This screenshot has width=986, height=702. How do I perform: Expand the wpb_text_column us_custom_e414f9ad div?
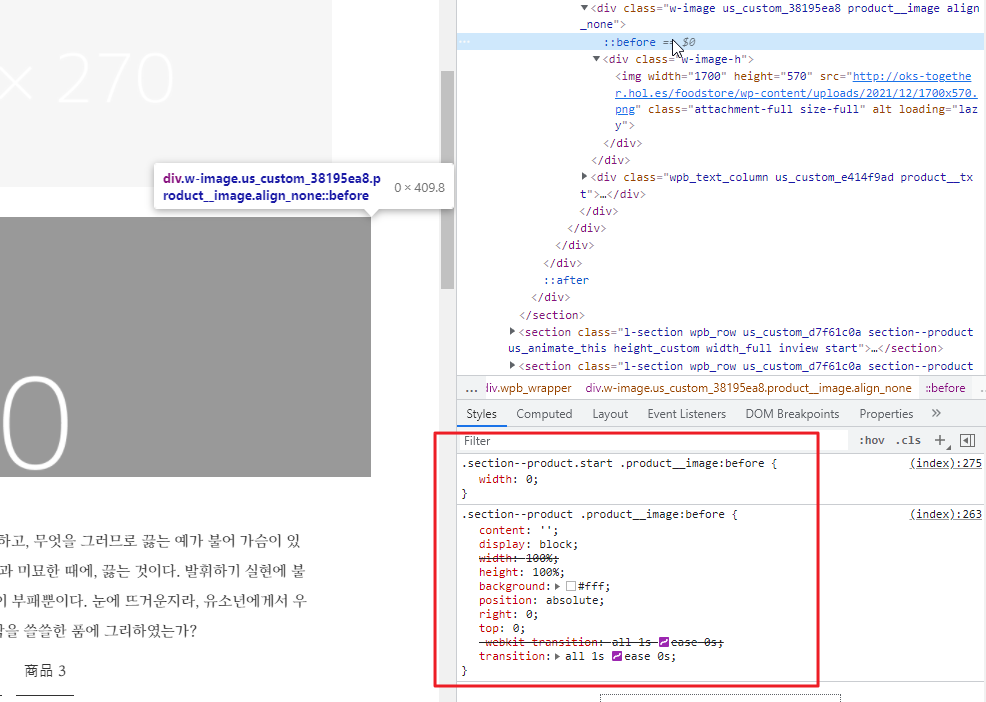pos(584,177)
